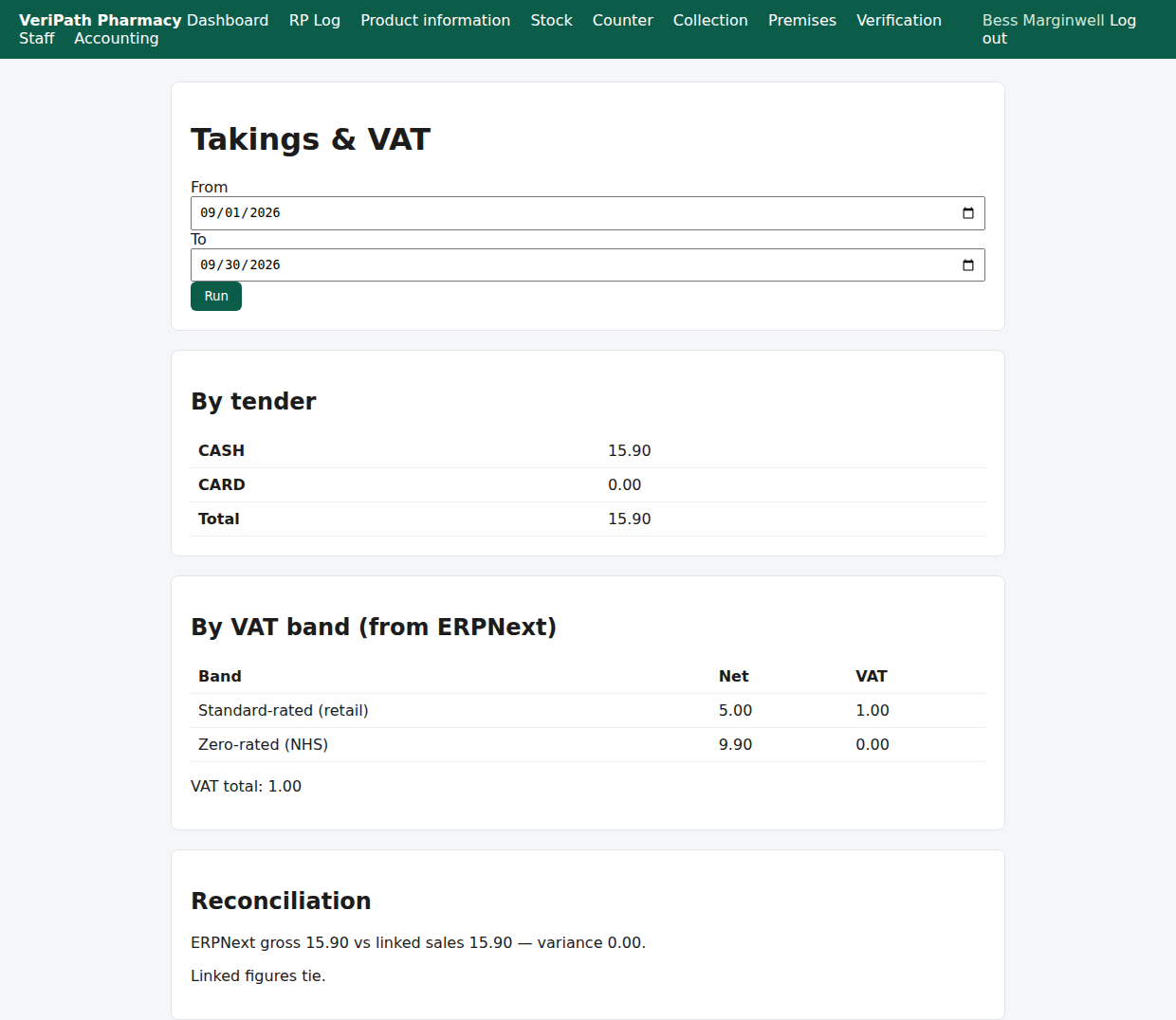The height and width of the screenshot is (1020, 1176).
Task: Click the Takings & VAT heading
Action: click(311, 139)
